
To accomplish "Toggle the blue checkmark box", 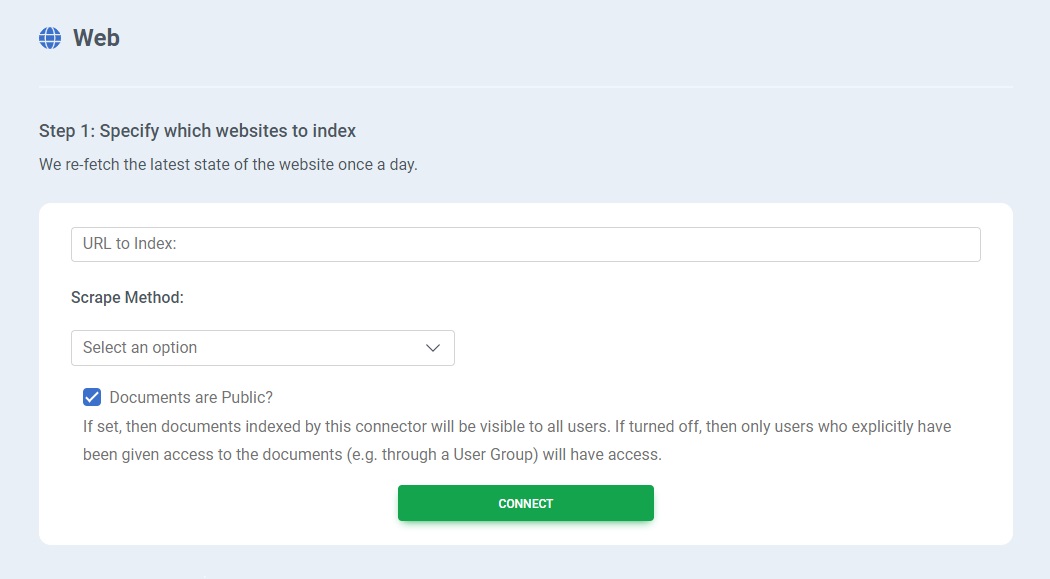I will (x=92, y=397).
